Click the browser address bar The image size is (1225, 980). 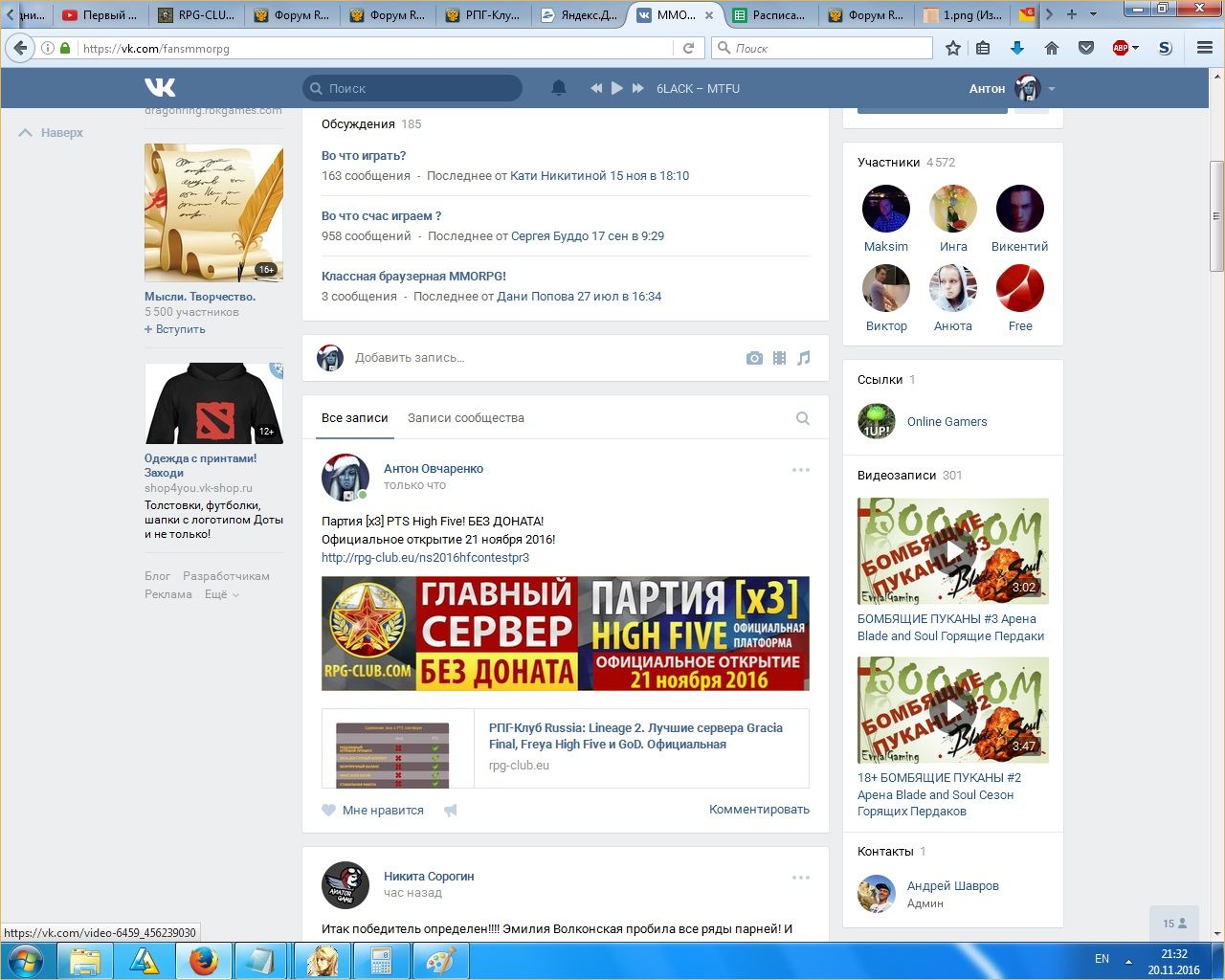click(376, 48)
